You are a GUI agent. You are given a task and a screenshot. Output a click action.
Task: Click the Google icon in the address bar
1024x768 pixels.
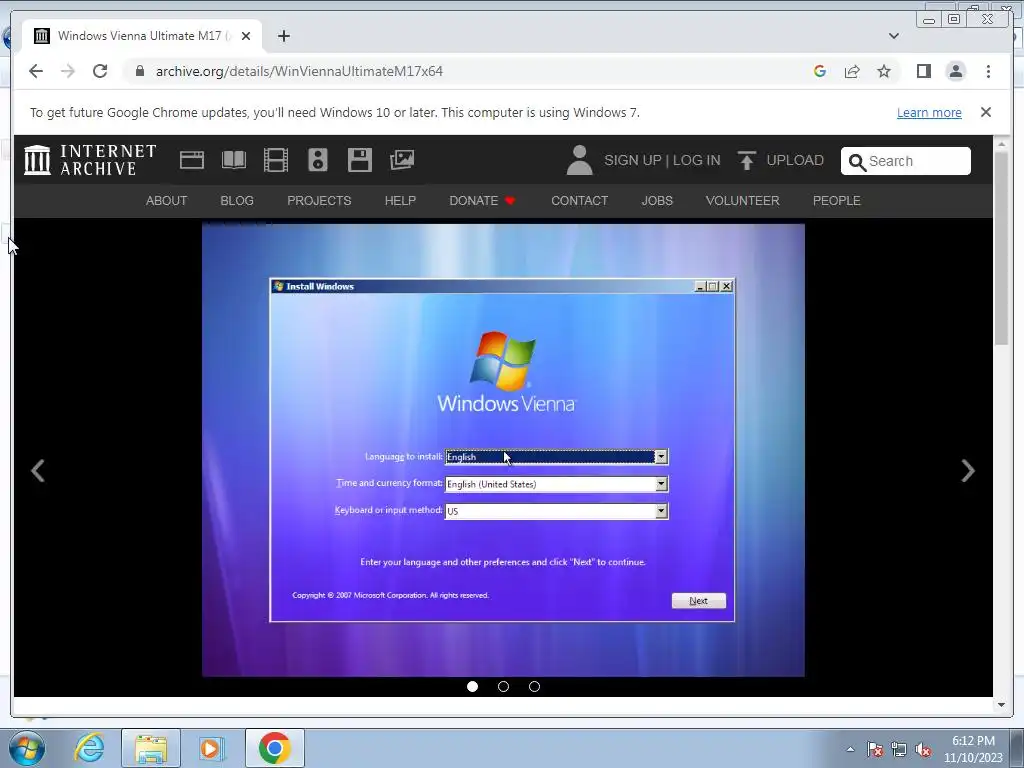pyautogui.click(x=820, y=71)
